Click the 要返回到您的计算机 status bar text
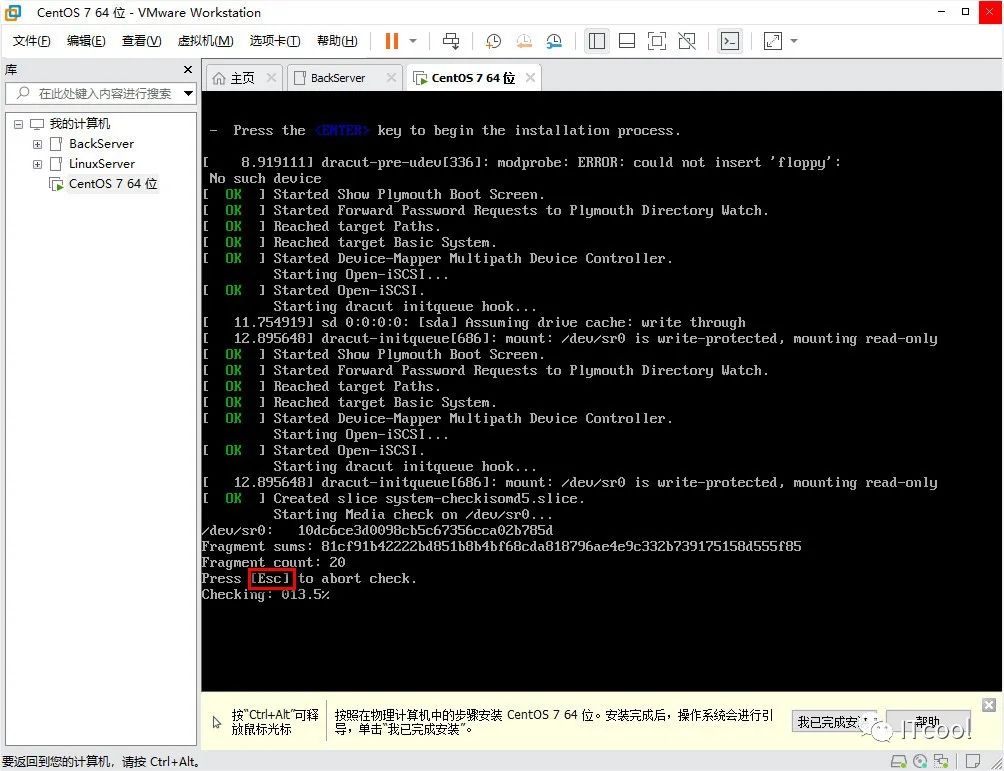The height and width of the screenshot is (771, 1004). click(102, 761)
